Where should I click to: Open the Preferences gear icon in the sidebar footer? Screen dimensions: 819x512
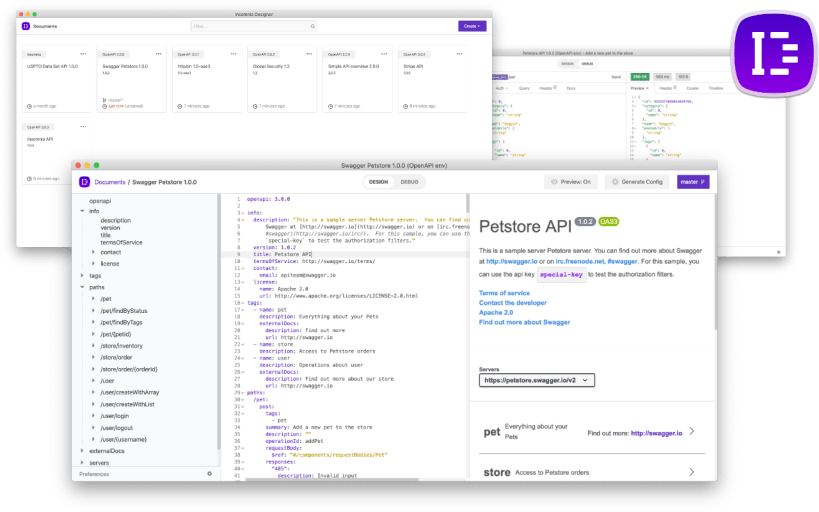click(209, 474)
